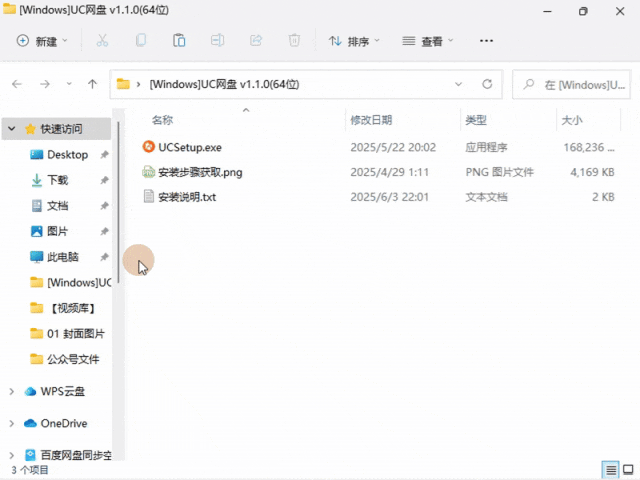This screenshot has height=480, width=640.
Task: Switch to large icons view in status bar
Action: tap(629, 470)
